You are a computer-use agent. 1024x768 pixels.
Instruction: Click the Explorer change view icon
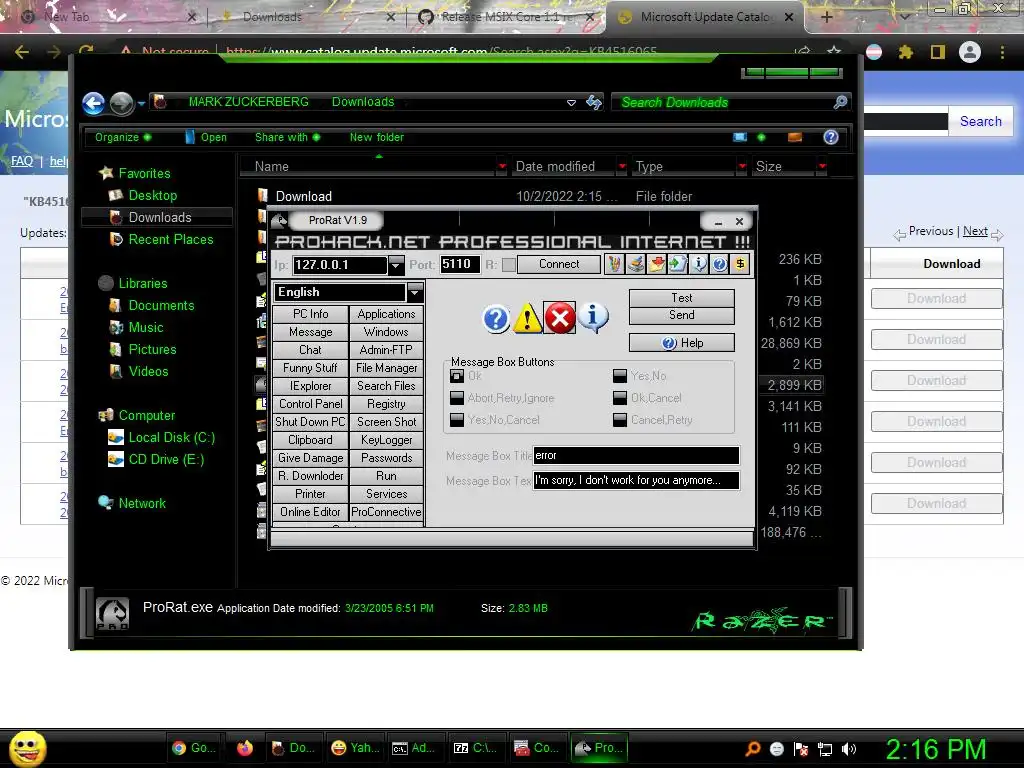point(740,137)
